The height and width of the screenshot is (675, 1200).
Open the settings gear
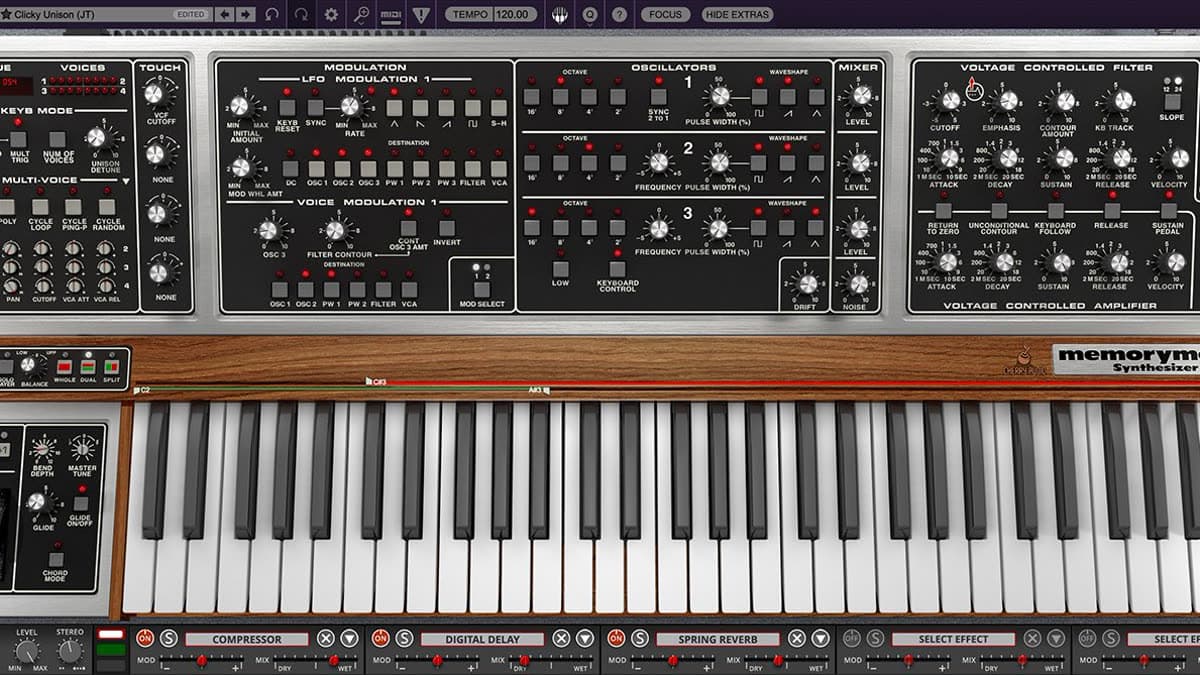click(331, 15)
